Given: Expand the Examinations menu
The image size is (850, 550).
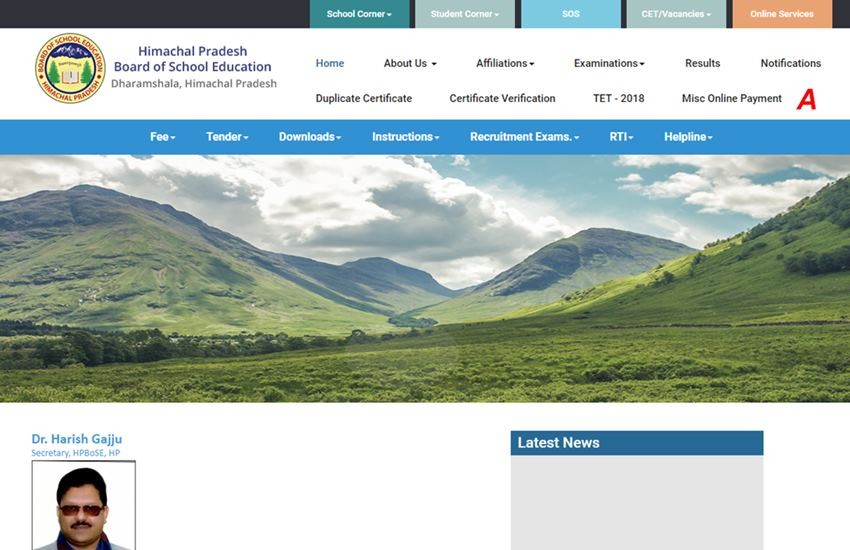Looking at the screenshot, I should (x=609, y=63).
